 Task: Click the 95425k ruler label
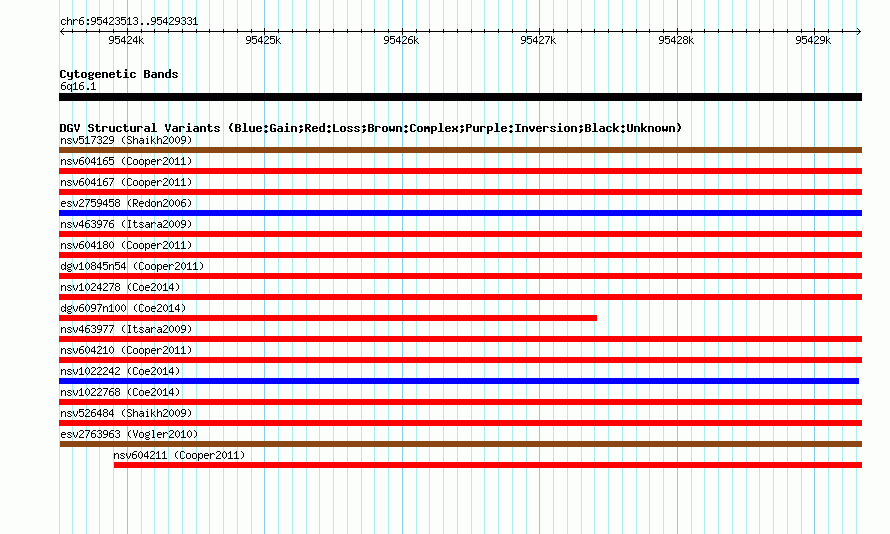tap(263, 40)
